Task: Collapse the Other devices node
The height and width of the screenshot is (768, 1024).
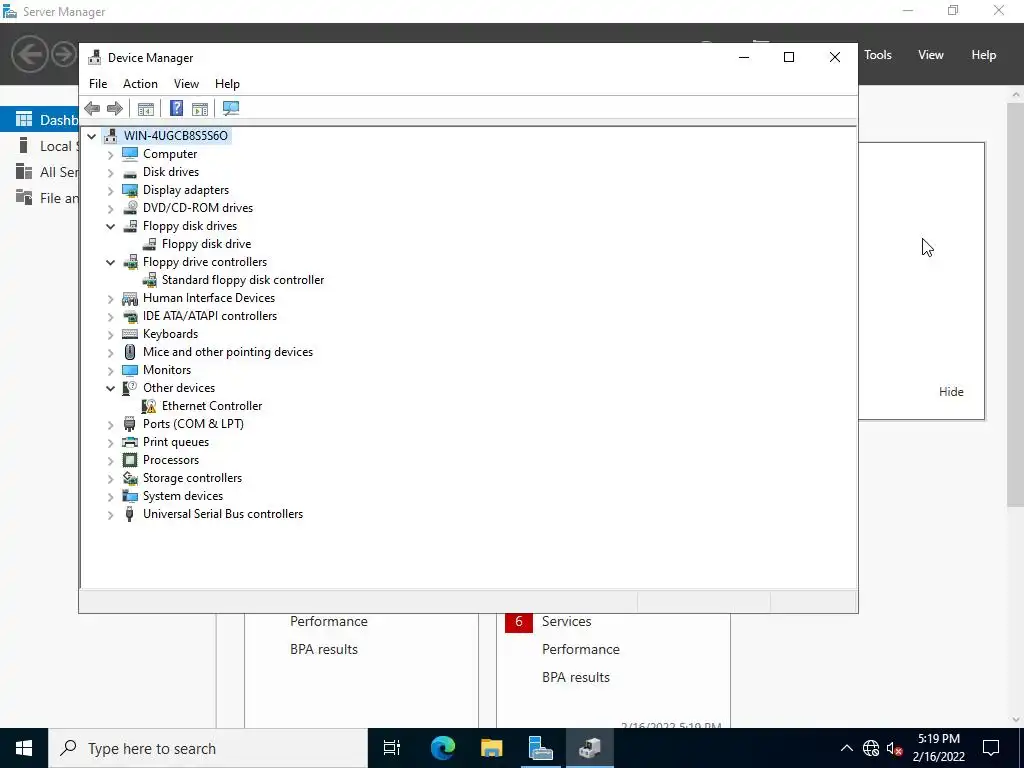Action: 110,389
